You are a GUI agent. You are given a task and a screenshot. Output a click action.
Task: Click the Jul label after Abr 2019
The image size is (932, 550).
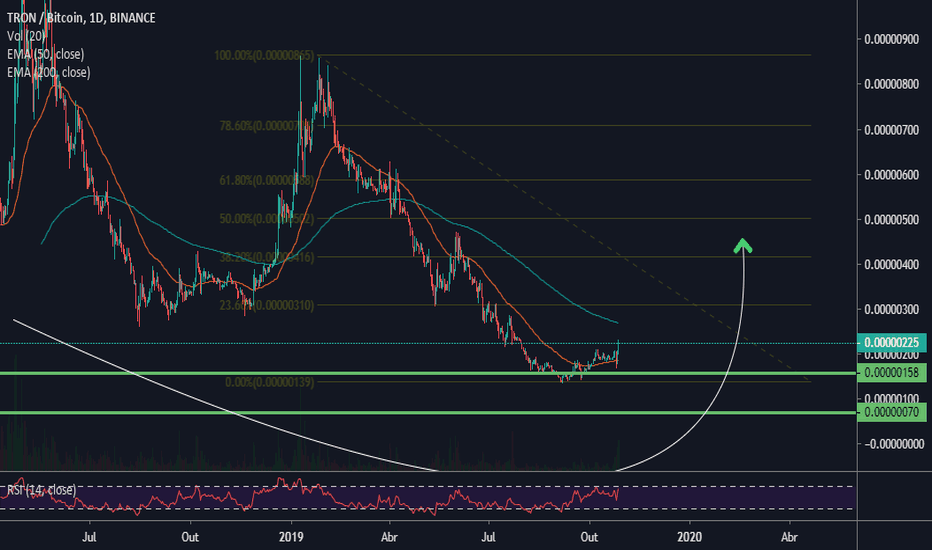488,538
